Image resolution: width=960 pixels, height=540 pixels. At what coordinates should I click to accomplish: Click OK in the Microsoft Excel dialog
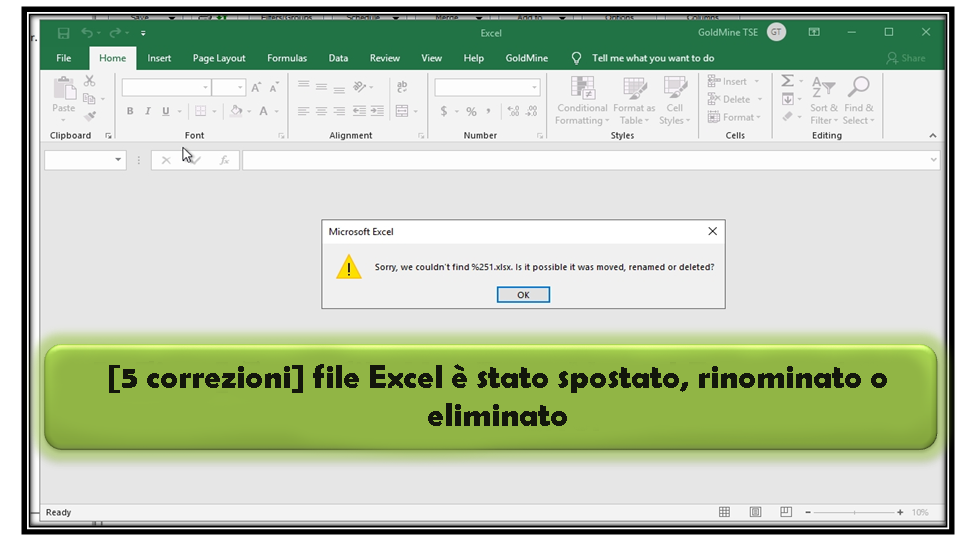coord(523,295)
